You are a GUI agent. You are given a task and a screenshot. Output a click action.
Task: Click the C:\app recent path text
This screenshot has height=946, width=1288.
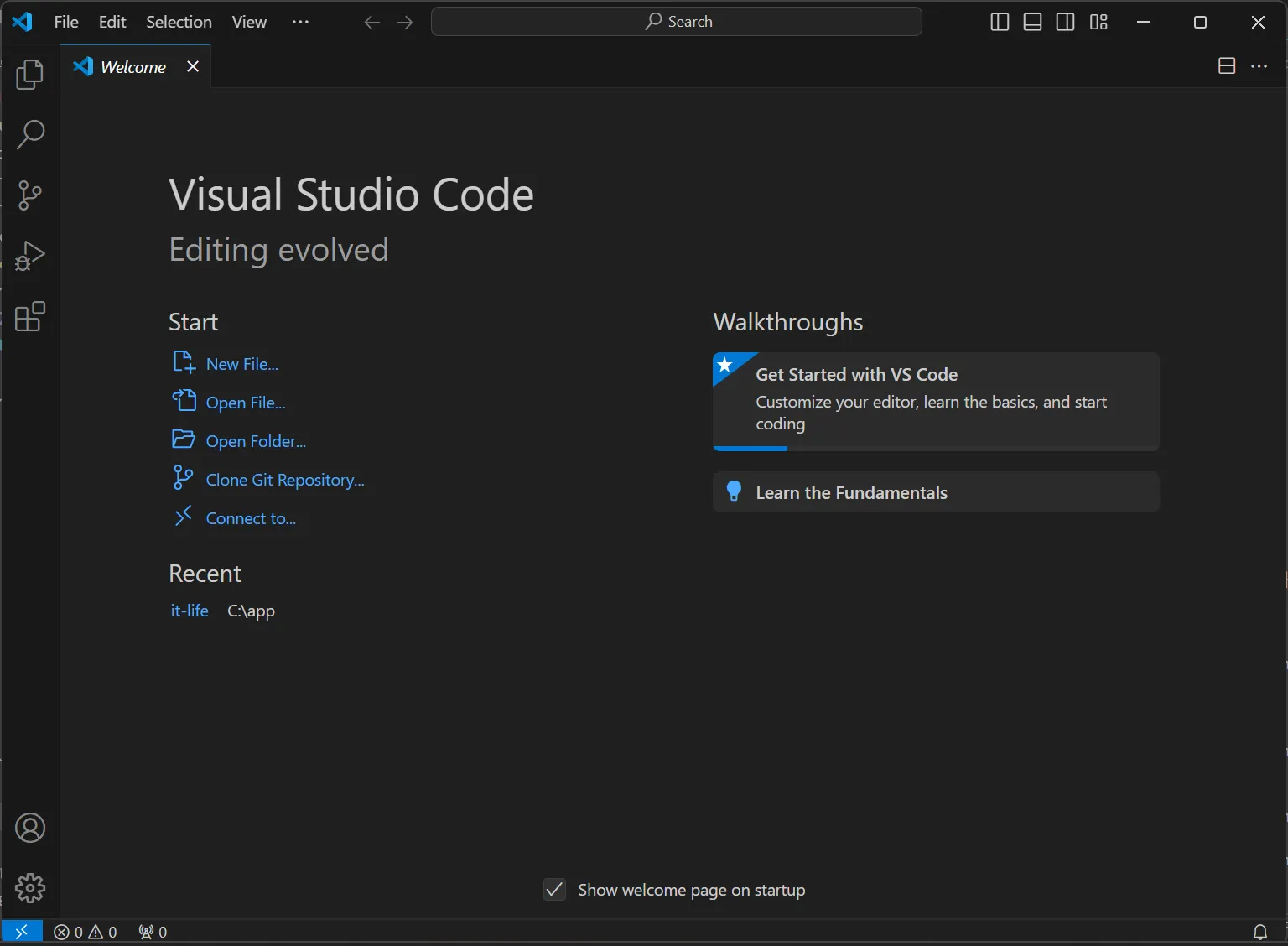(251, 611)
